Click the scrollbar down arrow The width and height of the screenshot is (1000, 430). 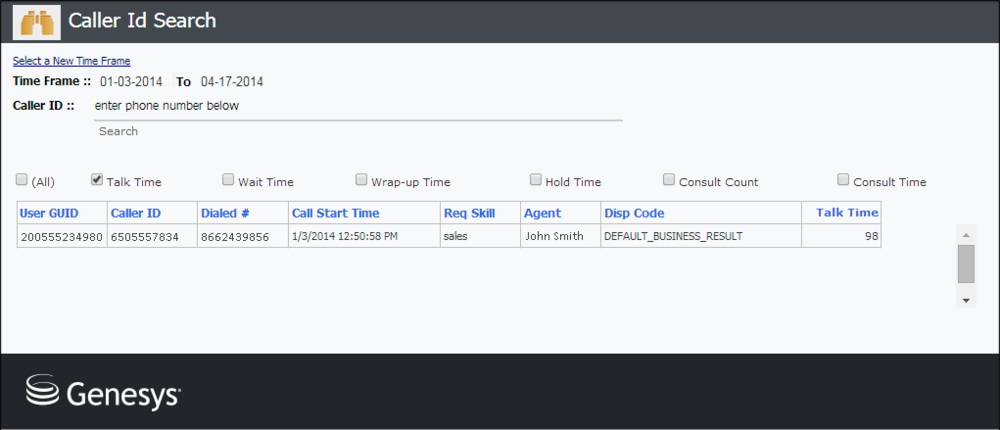coord(966,300)
